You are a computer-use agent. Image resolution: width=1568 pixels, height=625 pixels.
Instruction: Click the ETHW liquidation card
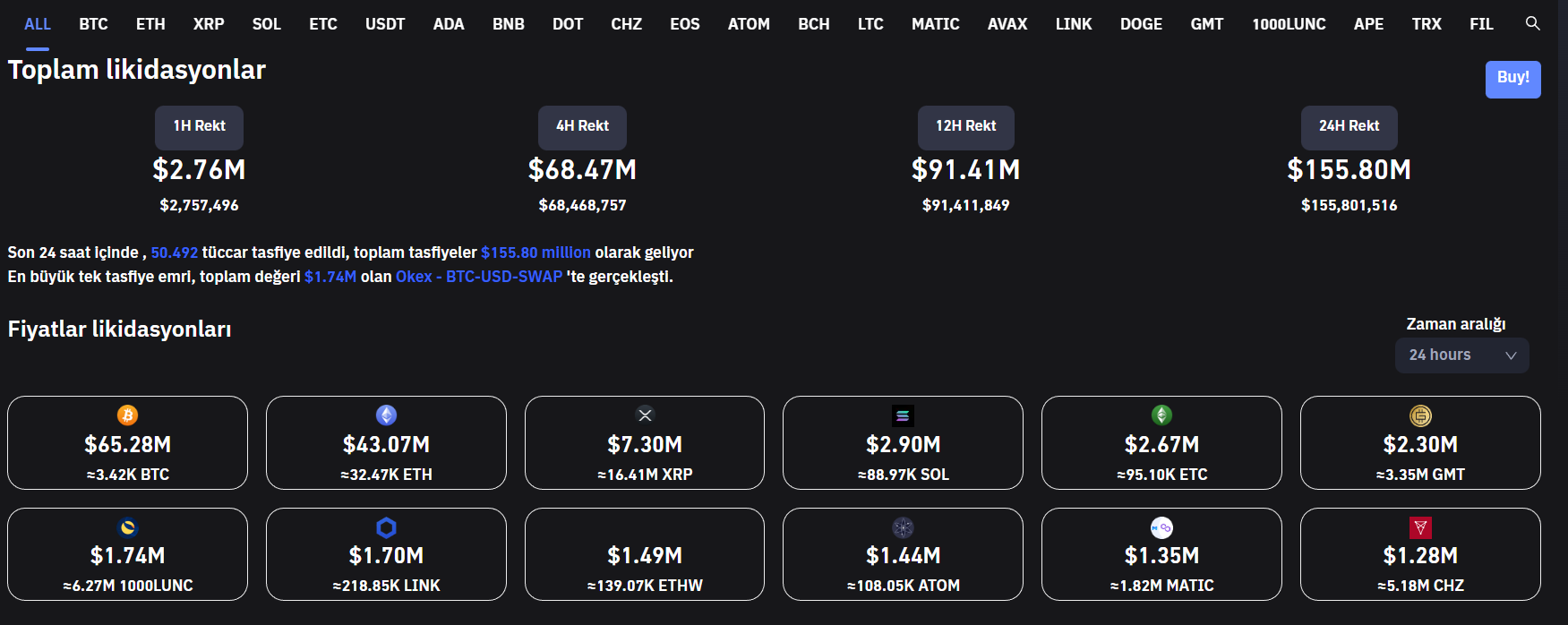[x=645, y=555]
